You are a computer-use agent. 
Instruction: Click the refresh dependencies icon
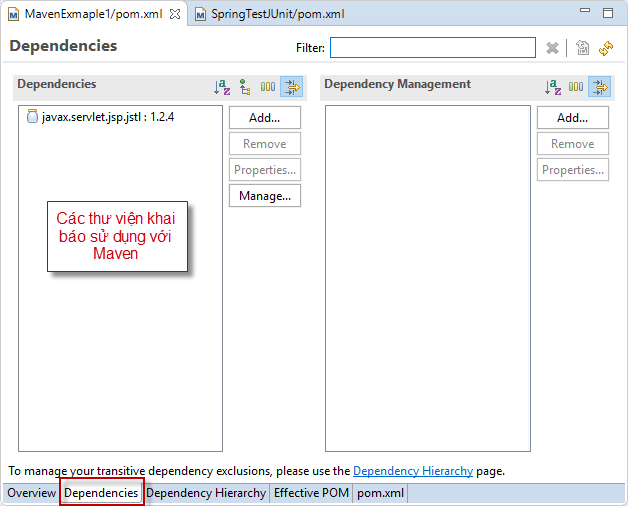[605, 48]
